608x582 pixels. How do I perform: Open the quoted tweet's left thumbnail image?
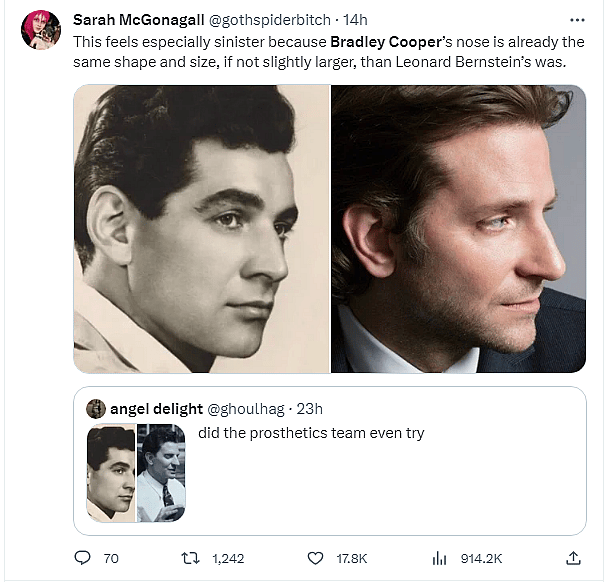[111, 472]
